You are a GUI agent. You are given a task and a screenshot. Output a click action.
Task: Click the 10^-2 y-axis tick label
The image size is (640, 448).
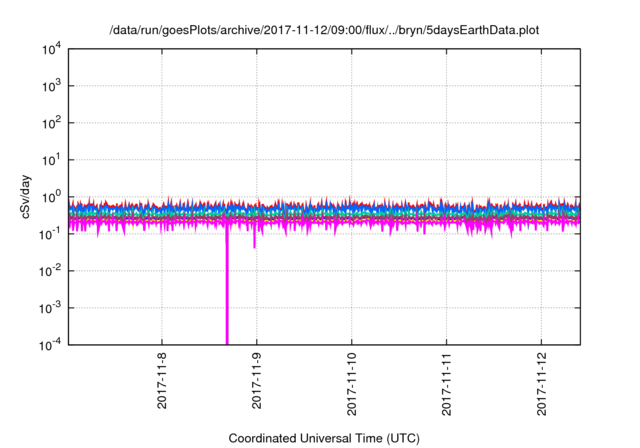(50, 271)
